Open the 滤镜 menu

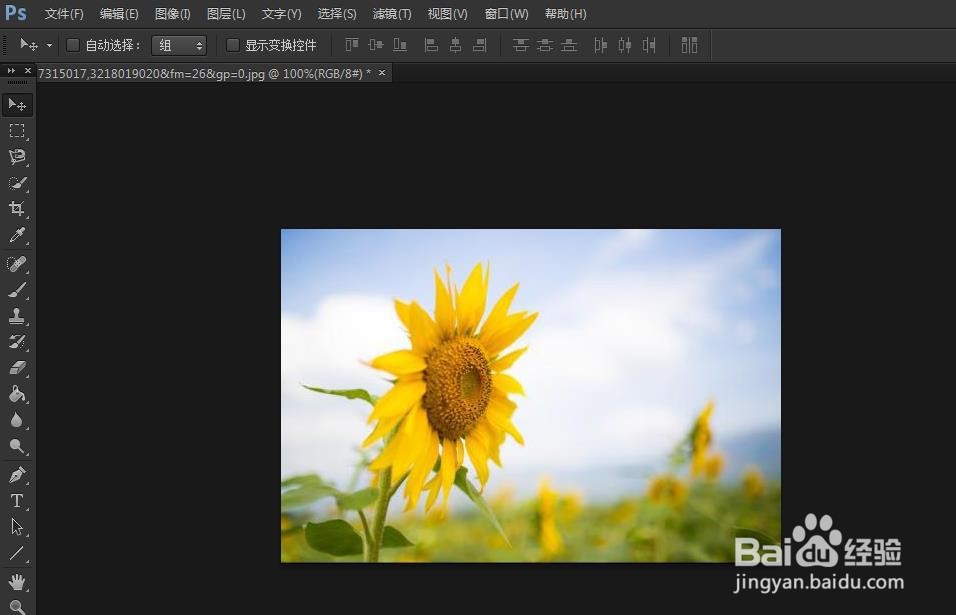click(x=391, y=13)
